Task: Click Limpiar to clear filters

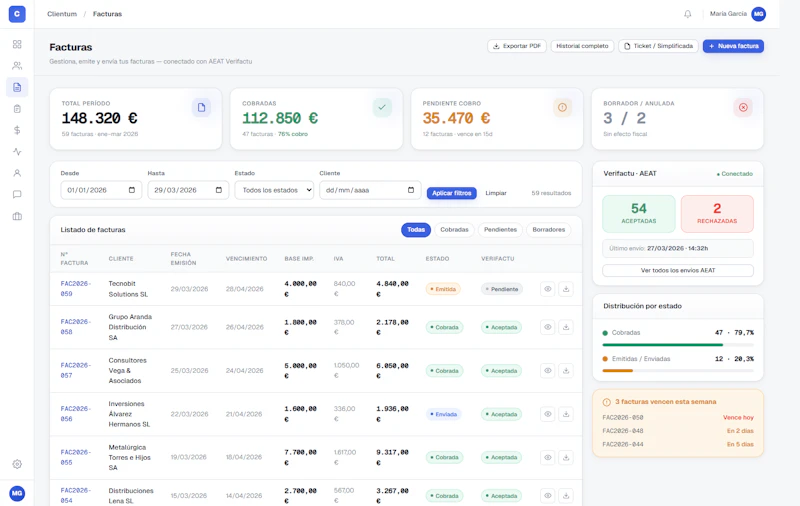Action: tap(496, 193)
